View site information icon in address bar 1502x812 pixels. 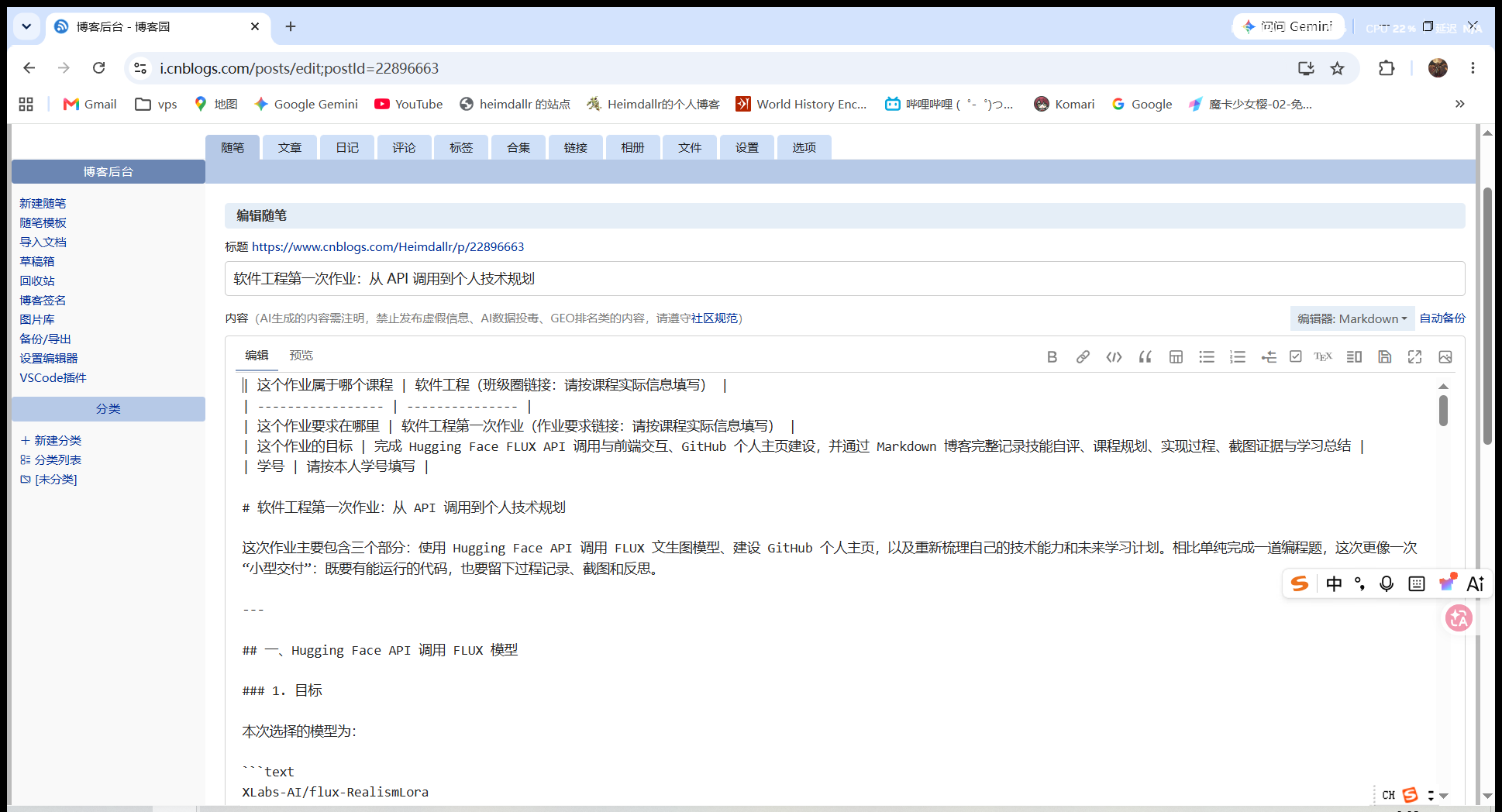[x=140, y=68]
